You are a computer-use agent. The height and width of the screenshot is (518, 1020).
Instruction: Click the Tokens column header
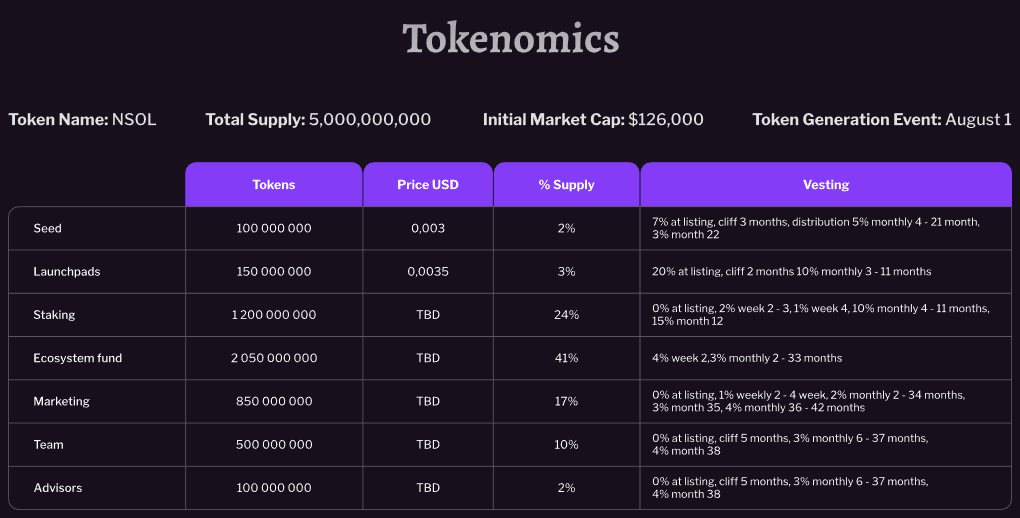[x=274, y=185]
